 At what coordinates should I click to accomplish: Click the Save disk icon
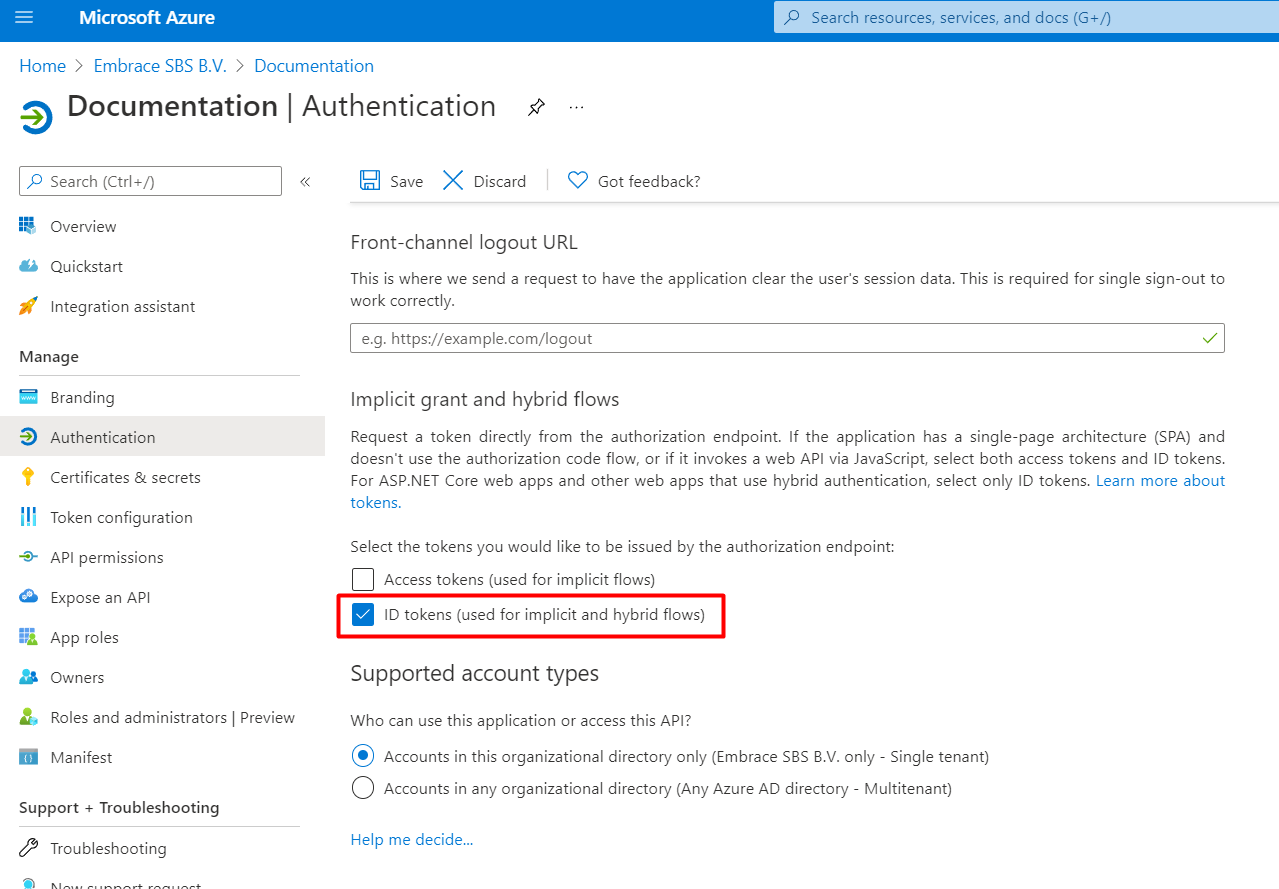[370, 180]
